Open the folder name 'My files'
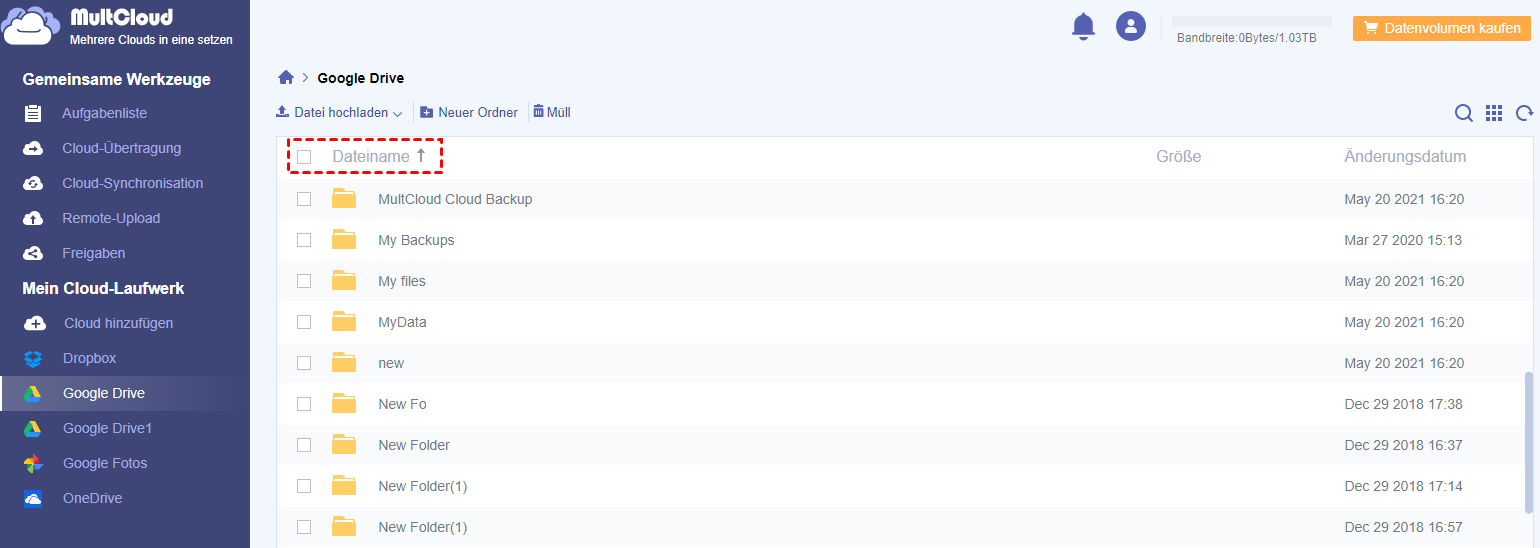The height and width of the screenshot is (548, 1540). pyautogui.click(x=402, y=281)
